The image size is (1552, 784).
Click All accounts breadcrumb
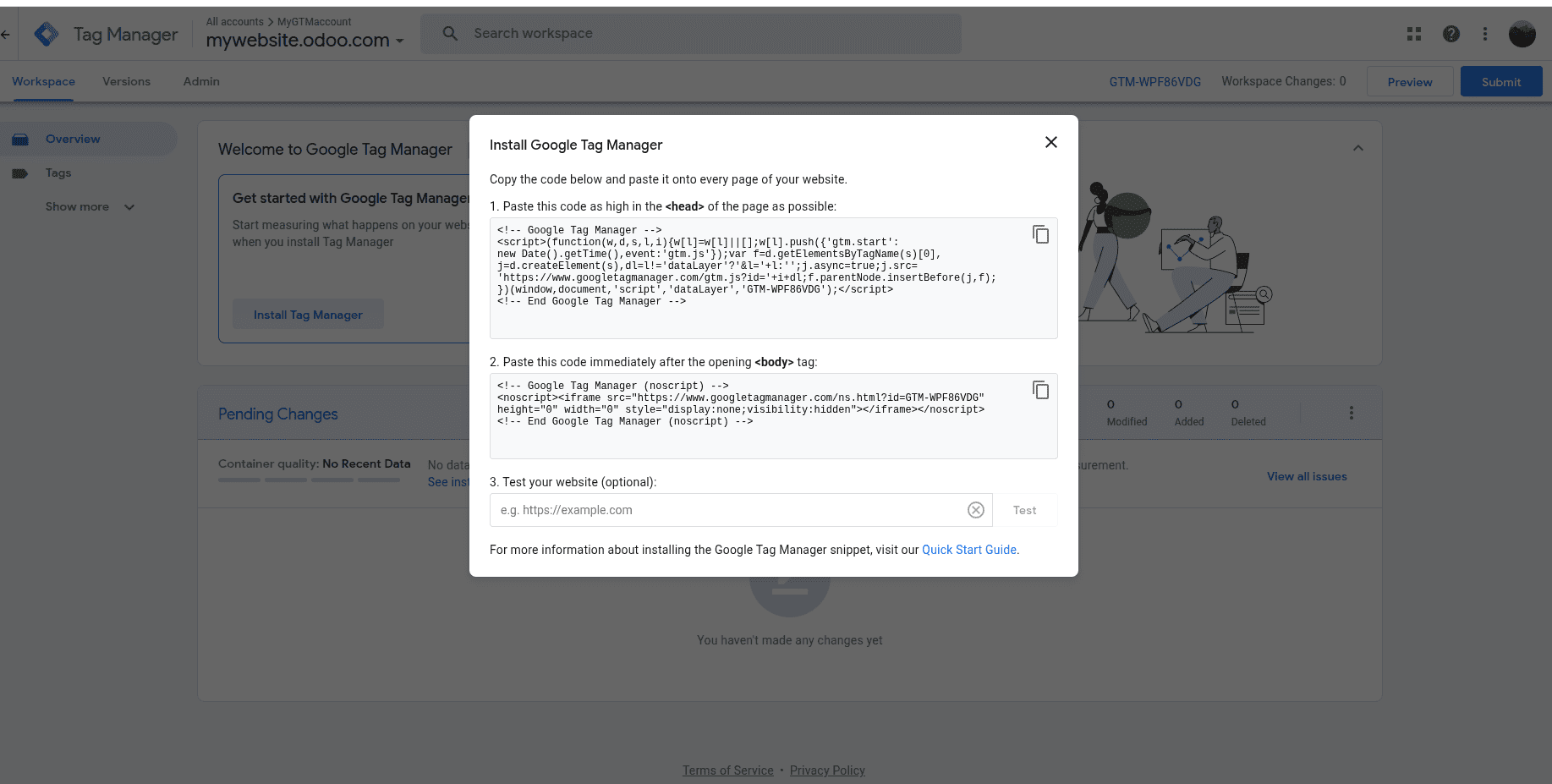pyautogui.click(x=235, y=22)
